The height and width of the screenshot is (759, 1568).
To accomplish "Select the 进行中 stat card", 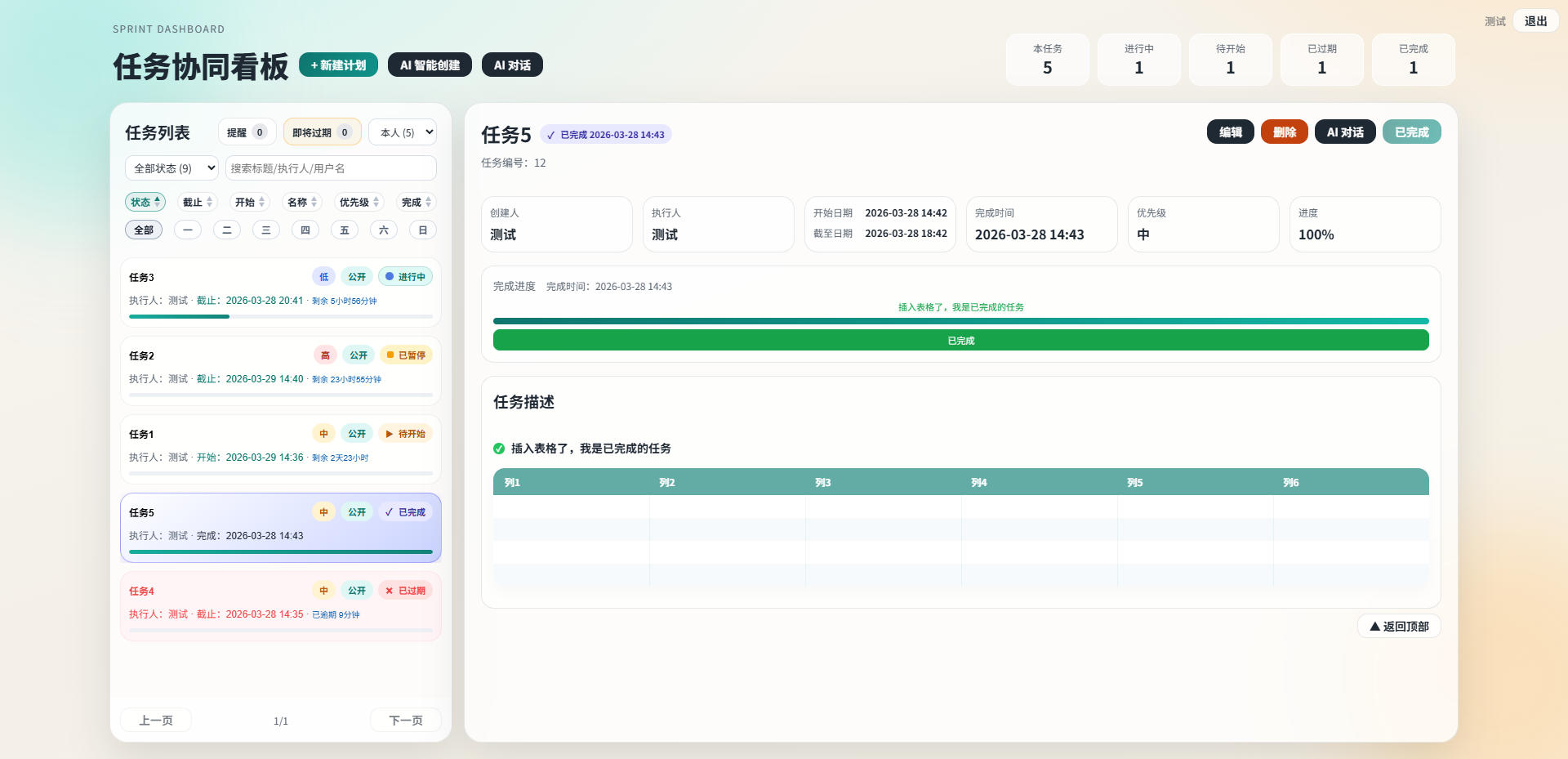I will pos(1138,60).
